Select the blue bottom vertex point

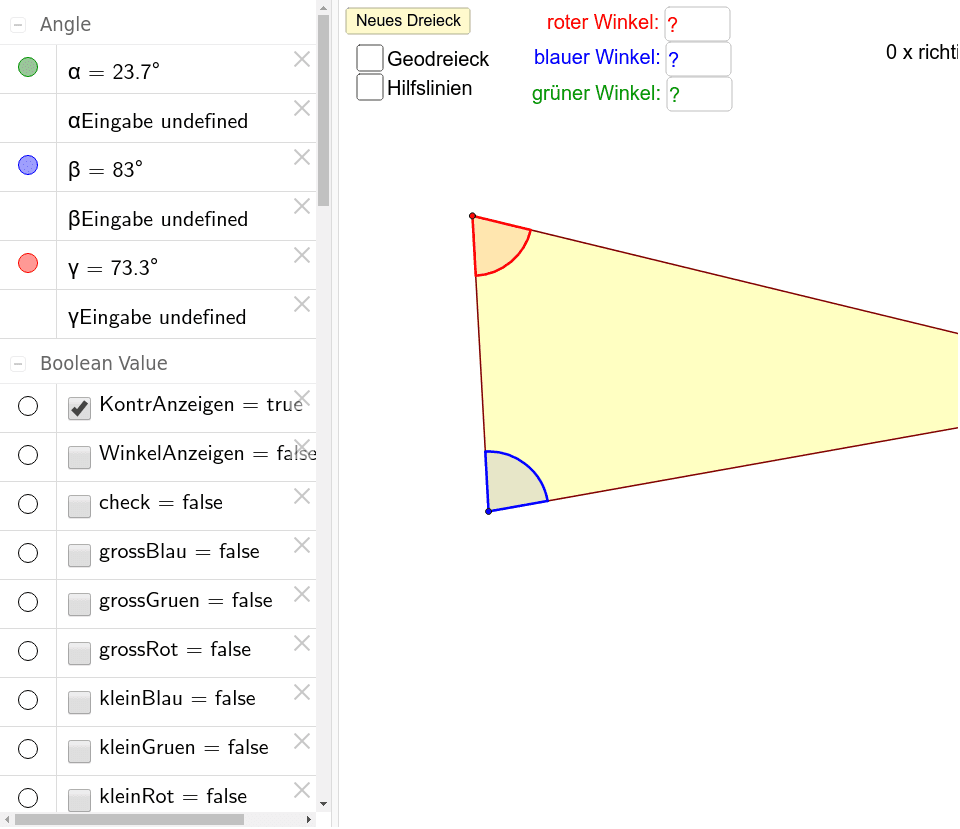point(489,511)
